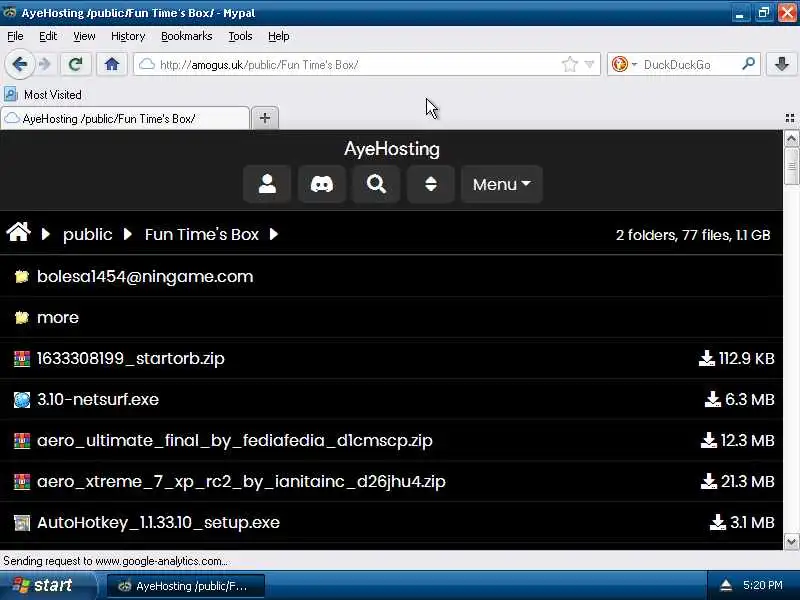Open the Most Visited bookmarks folder
The width and height of the screenshot is (800, 600).
pyautogui.click(x=43, y=95)
